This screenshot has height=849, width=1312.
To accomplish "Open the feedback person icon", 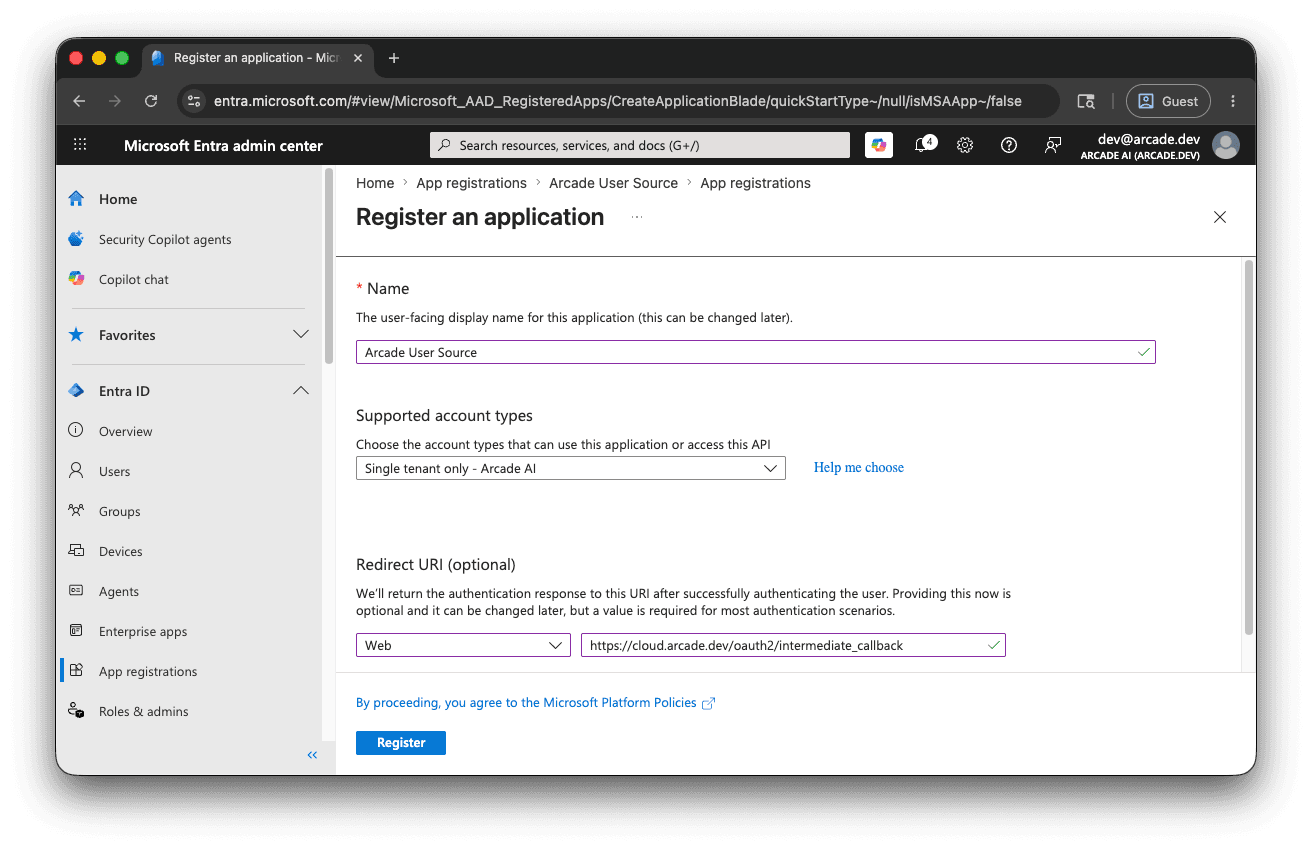I will [1053, 145].
